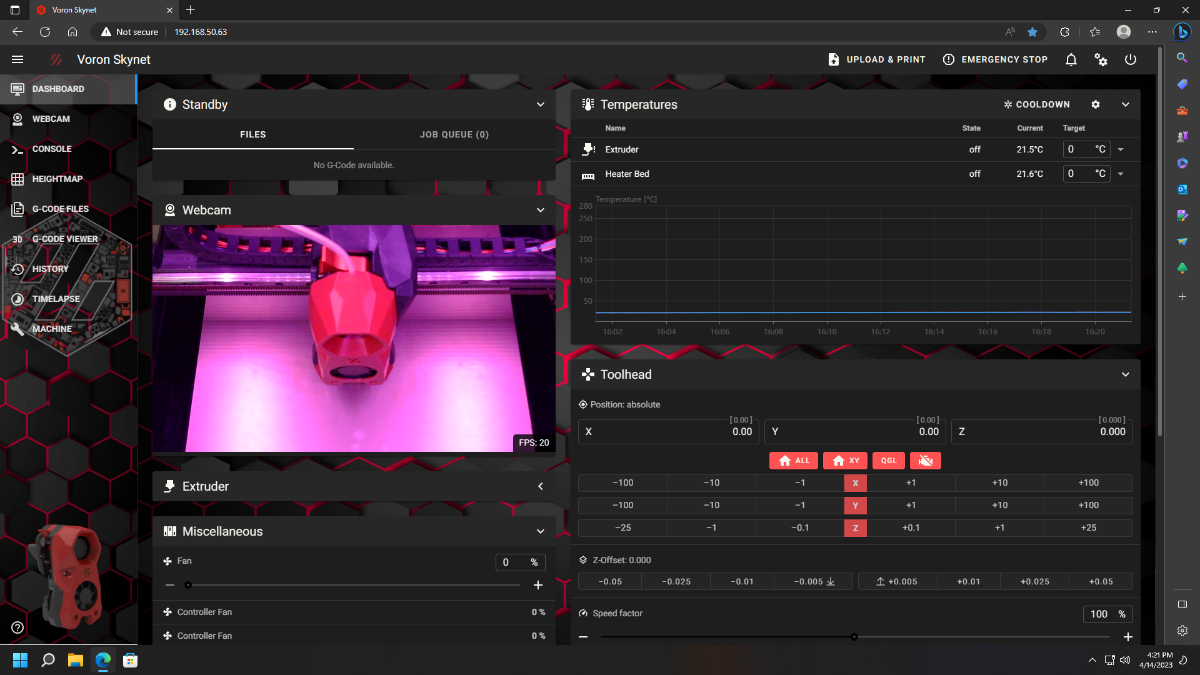This screenshot has width=1200, height=675.
Task: Run QGL quad gantry level
Action: coord(888,461)
